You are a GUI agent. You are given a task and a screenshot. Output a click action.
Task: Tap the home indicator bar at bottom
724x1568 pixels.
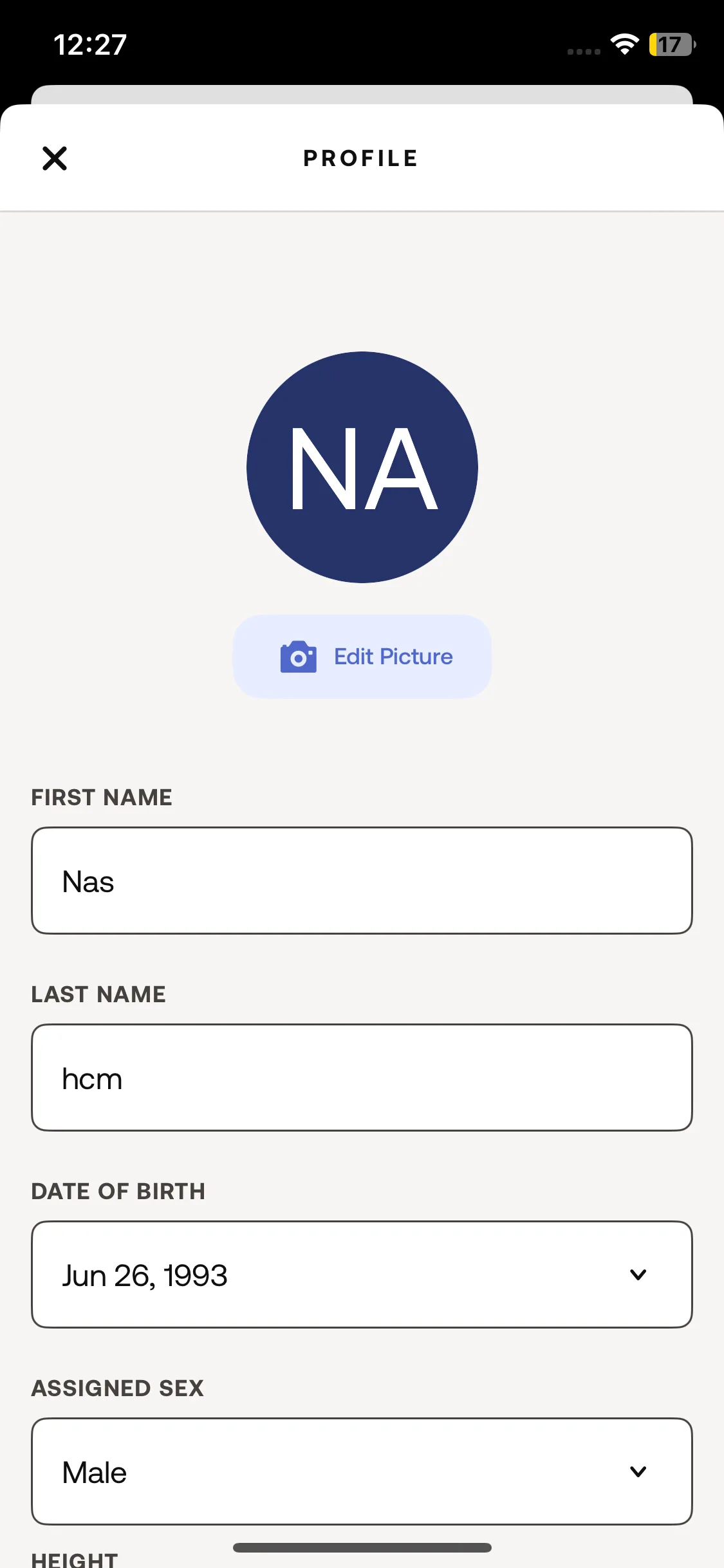[362, 1547]
